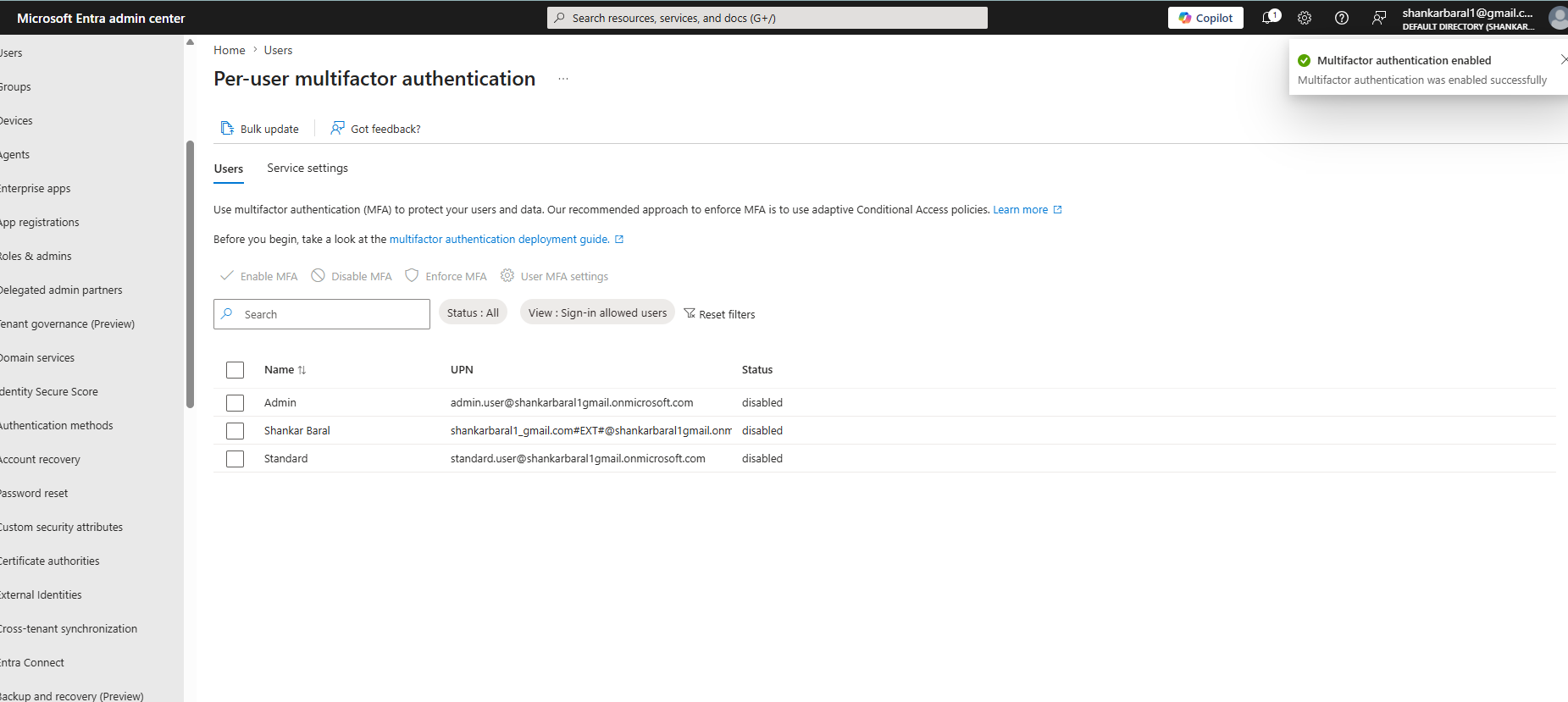
Task: Click the sidebar scroll up arrow
Action: pyautogui.click(x=190, y=41)
